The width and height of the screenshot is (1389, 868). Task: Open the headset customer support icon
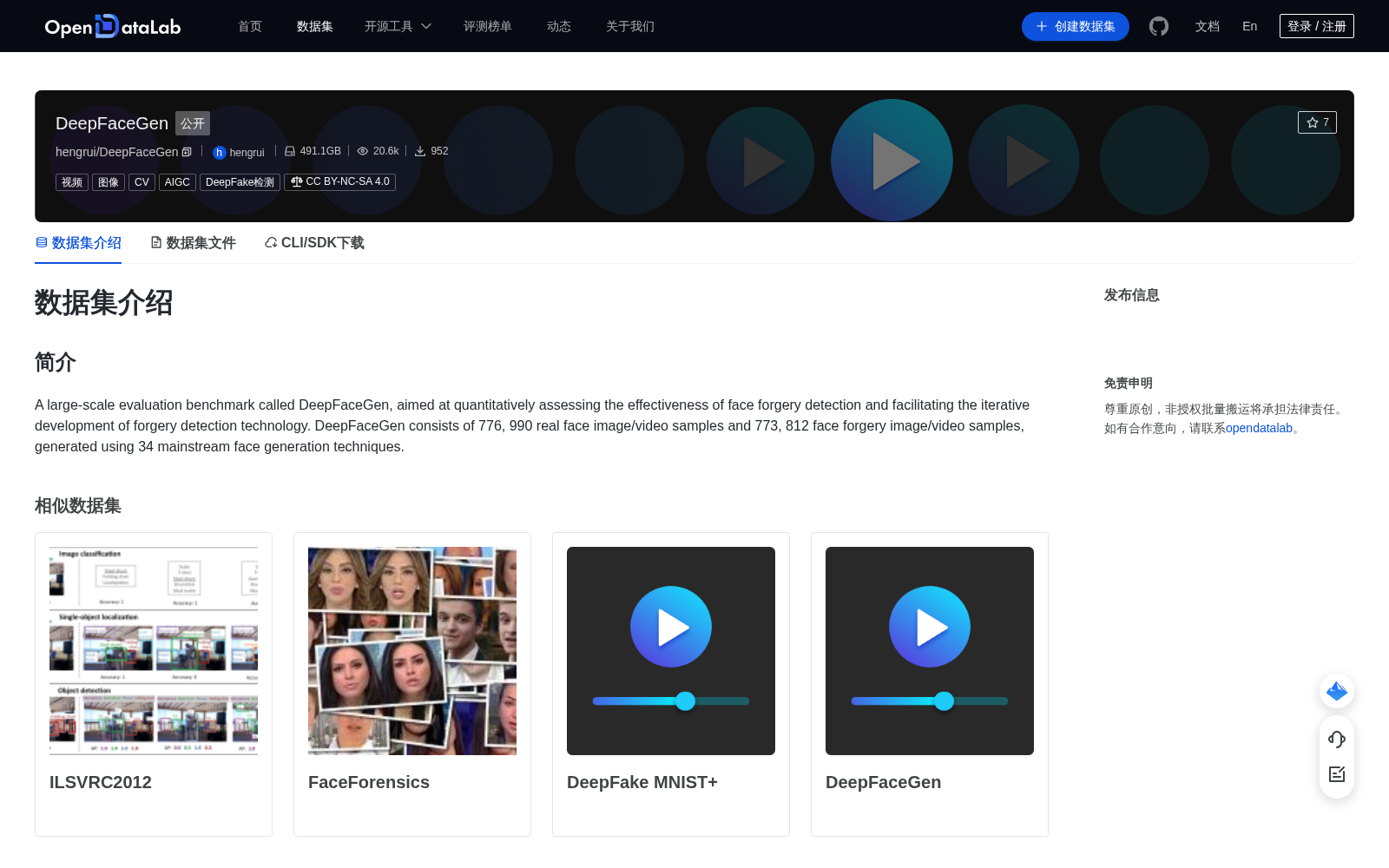pyautogui.click(x=1337, y=739)
